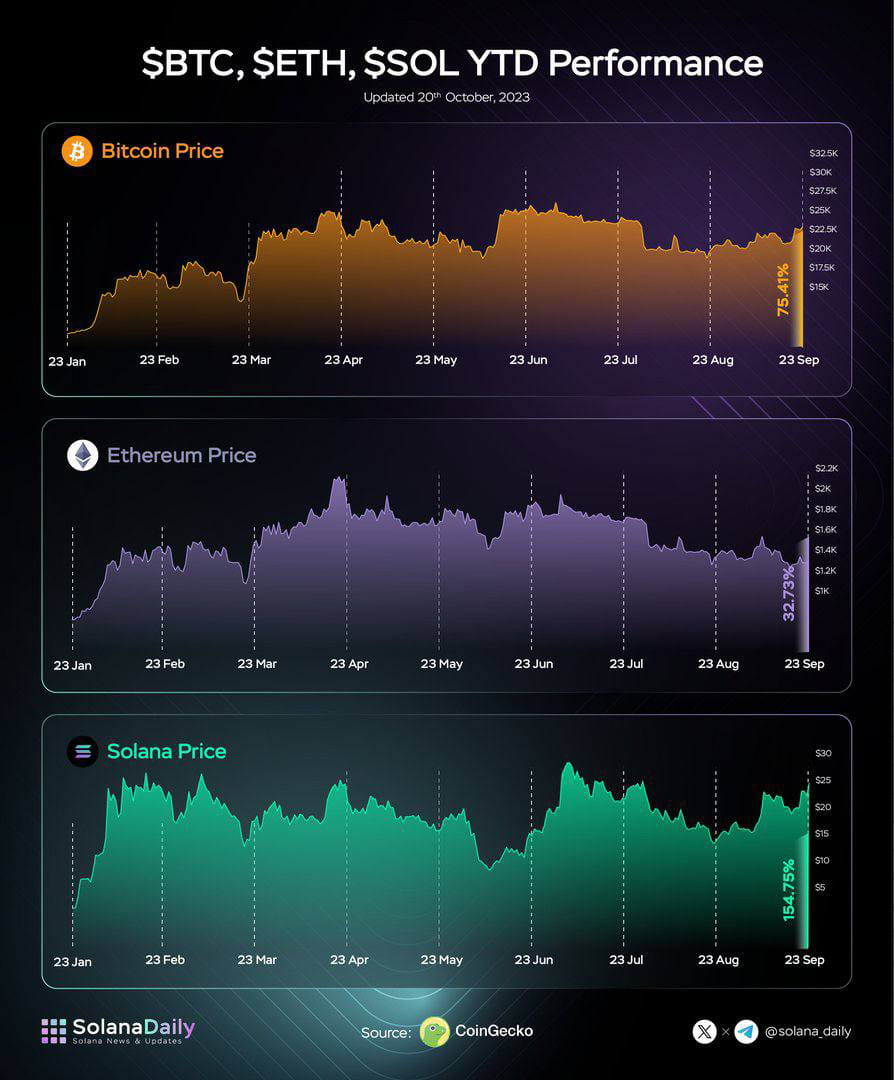Click the $22.5K Bitcoin price tick
894x1080 pixels.
pyautogui.click(x=824, y=229)
